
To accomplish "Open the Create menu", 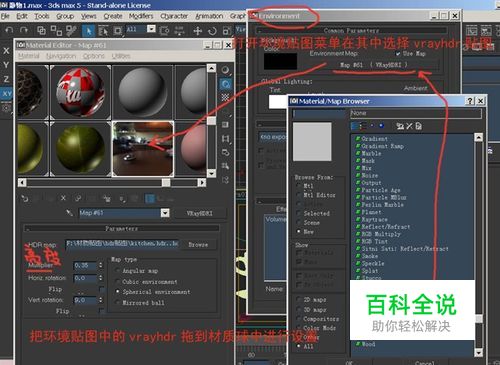I will tap(113, 16).
